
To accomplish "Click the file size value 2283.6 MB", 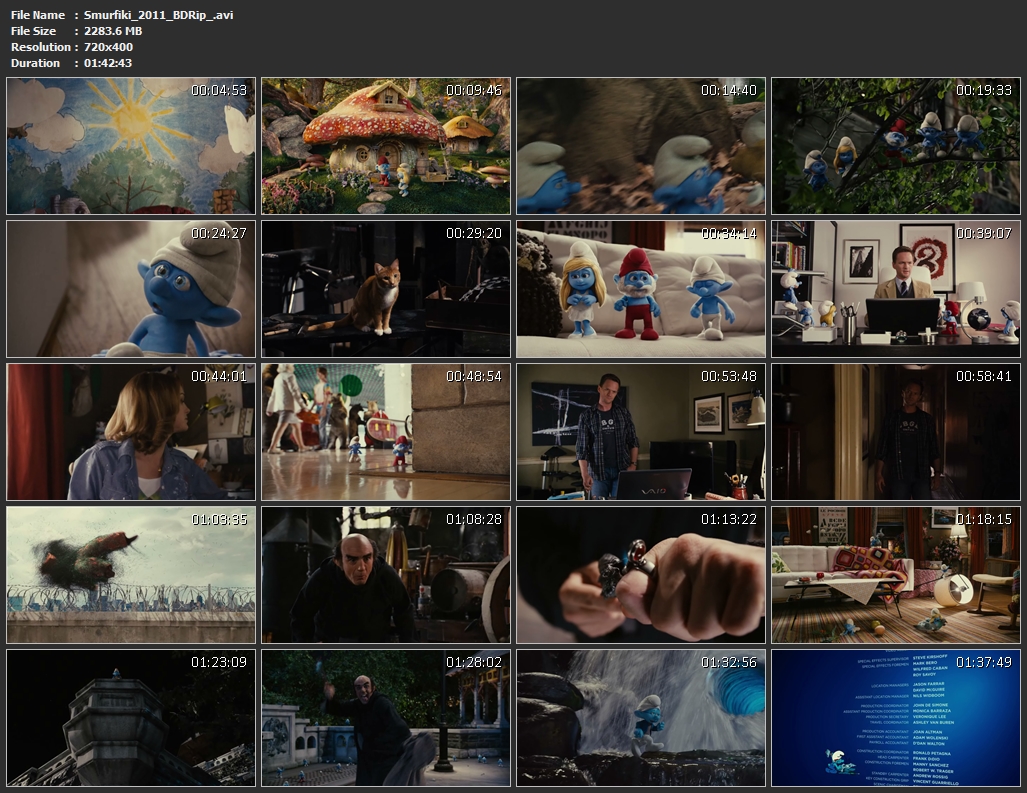I will (x=113, y=31).
